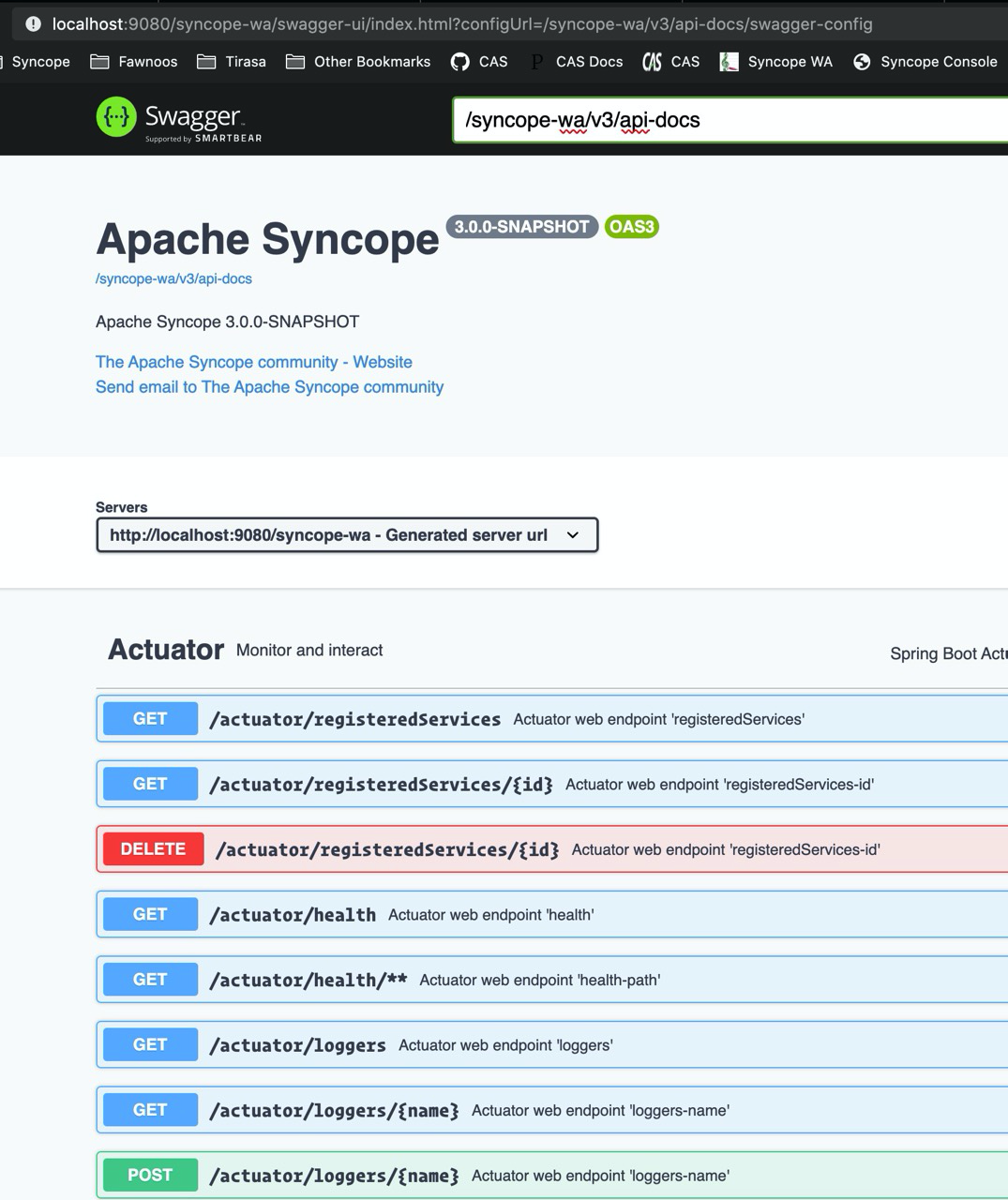1008x1200 pixels.
Task: Open the GitHub CAS bookmark
Action: click(x=479, y=62)
